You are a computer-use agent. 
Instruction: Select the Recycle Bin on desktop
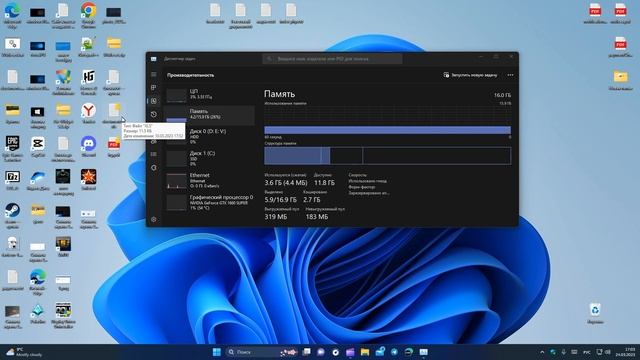595,313
